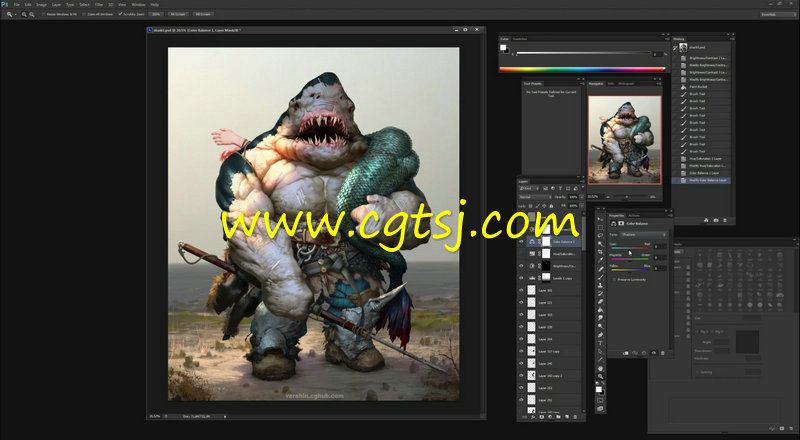Open the History panel flyout menu
800x440 pixels.
point(731,39)
